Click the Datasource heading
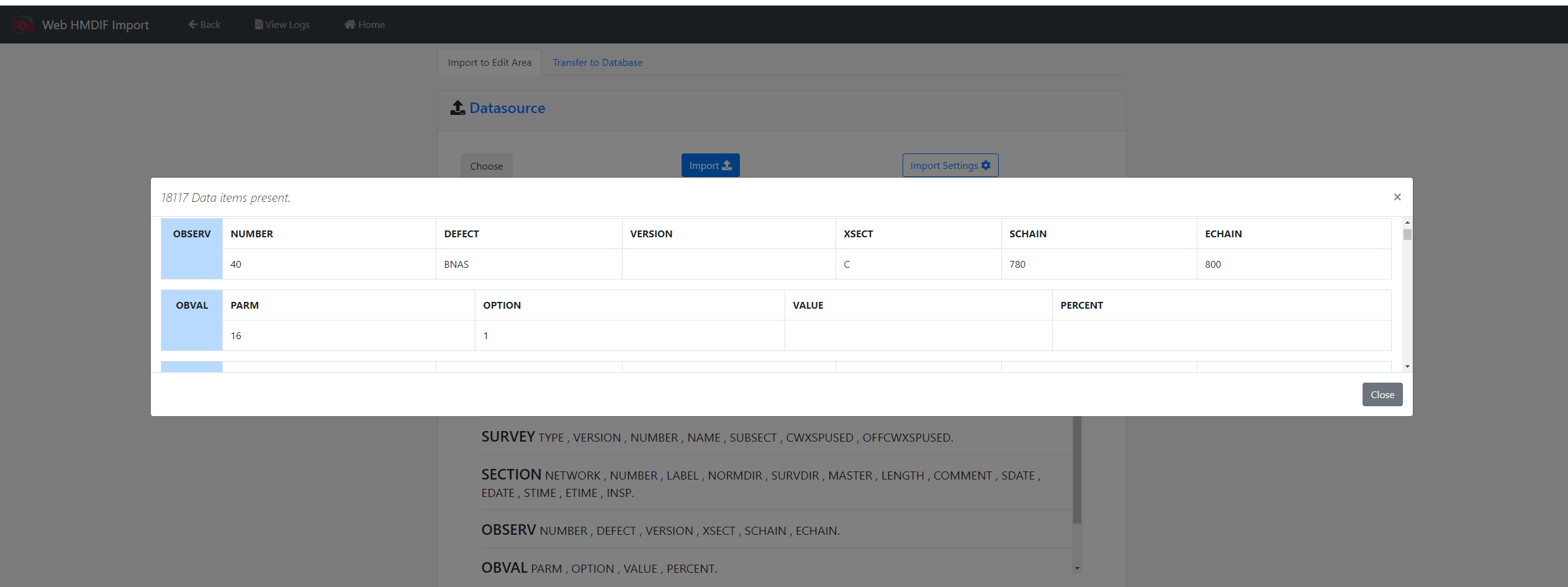The width and height of the screenshot is (1568, 587). click(x=507, y=108)
